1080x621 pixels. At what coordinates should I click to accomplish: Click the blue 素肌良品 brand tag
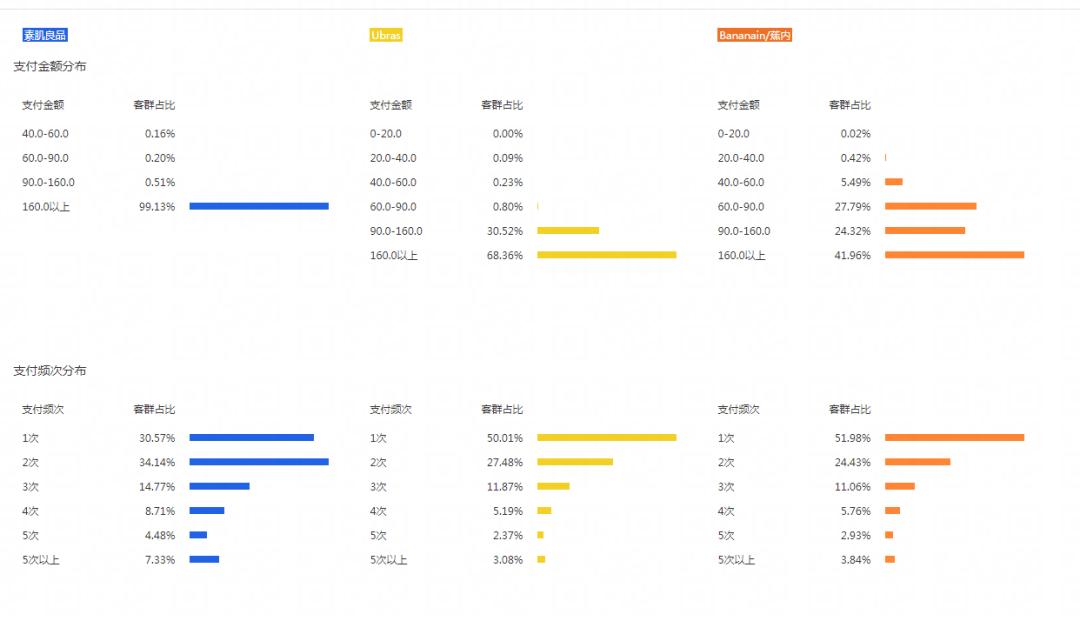point(45,35)
